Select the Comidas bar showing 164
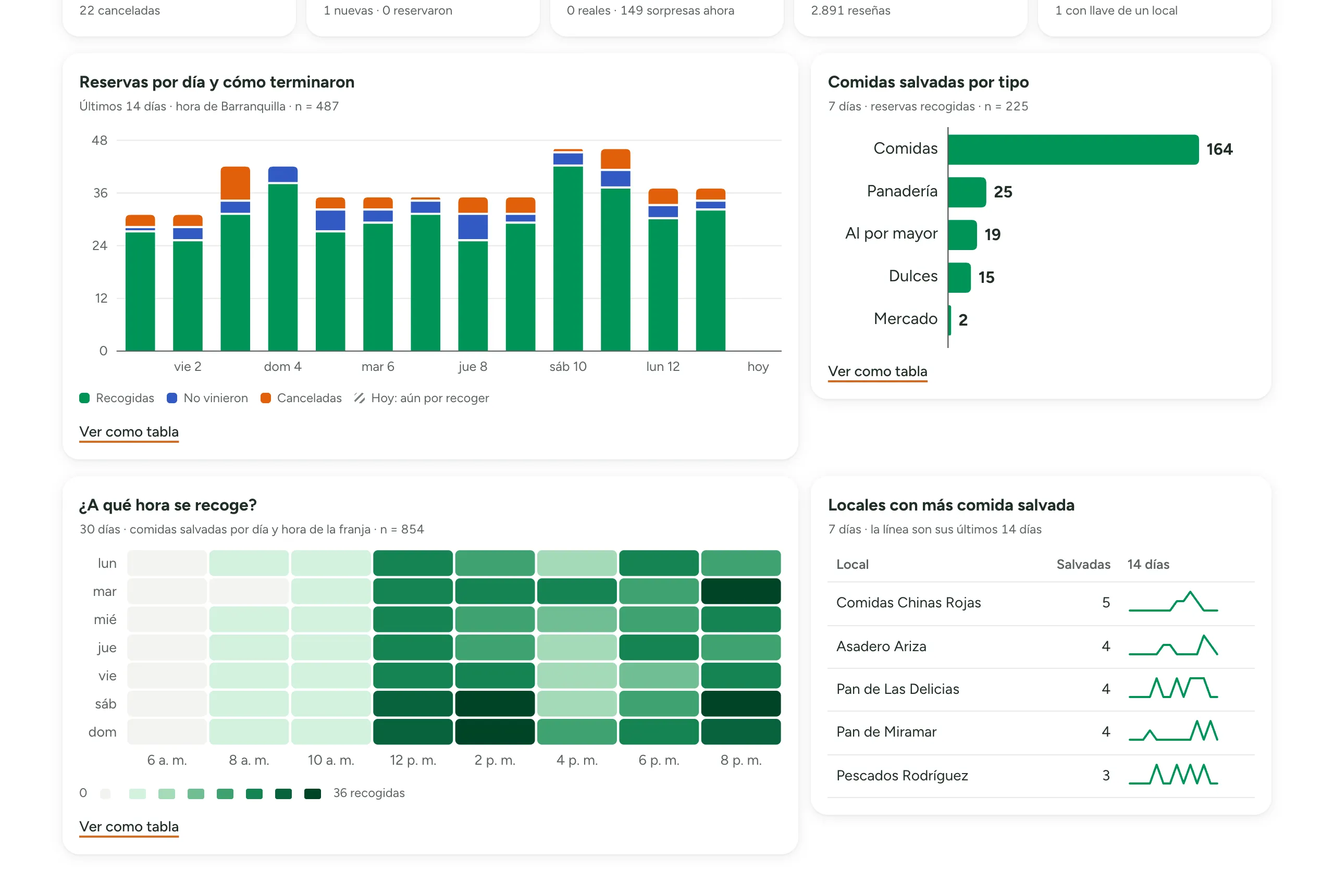1334x896 pixels. point(1073,150)
